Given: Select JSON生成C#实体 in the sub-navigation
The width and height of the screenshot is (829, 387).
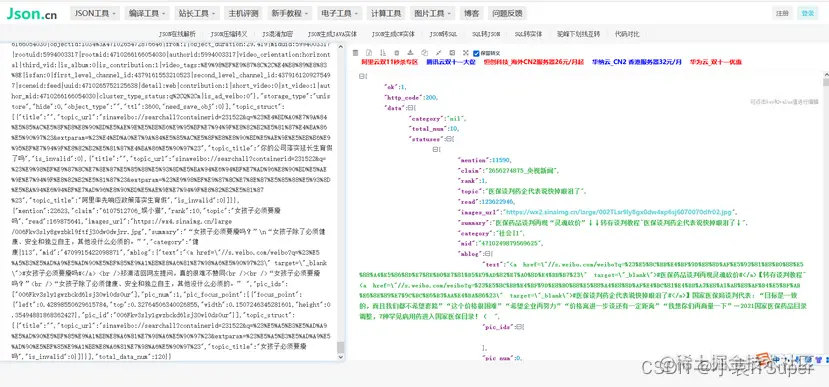Looking at the screenshot, I should click(393, 34).
